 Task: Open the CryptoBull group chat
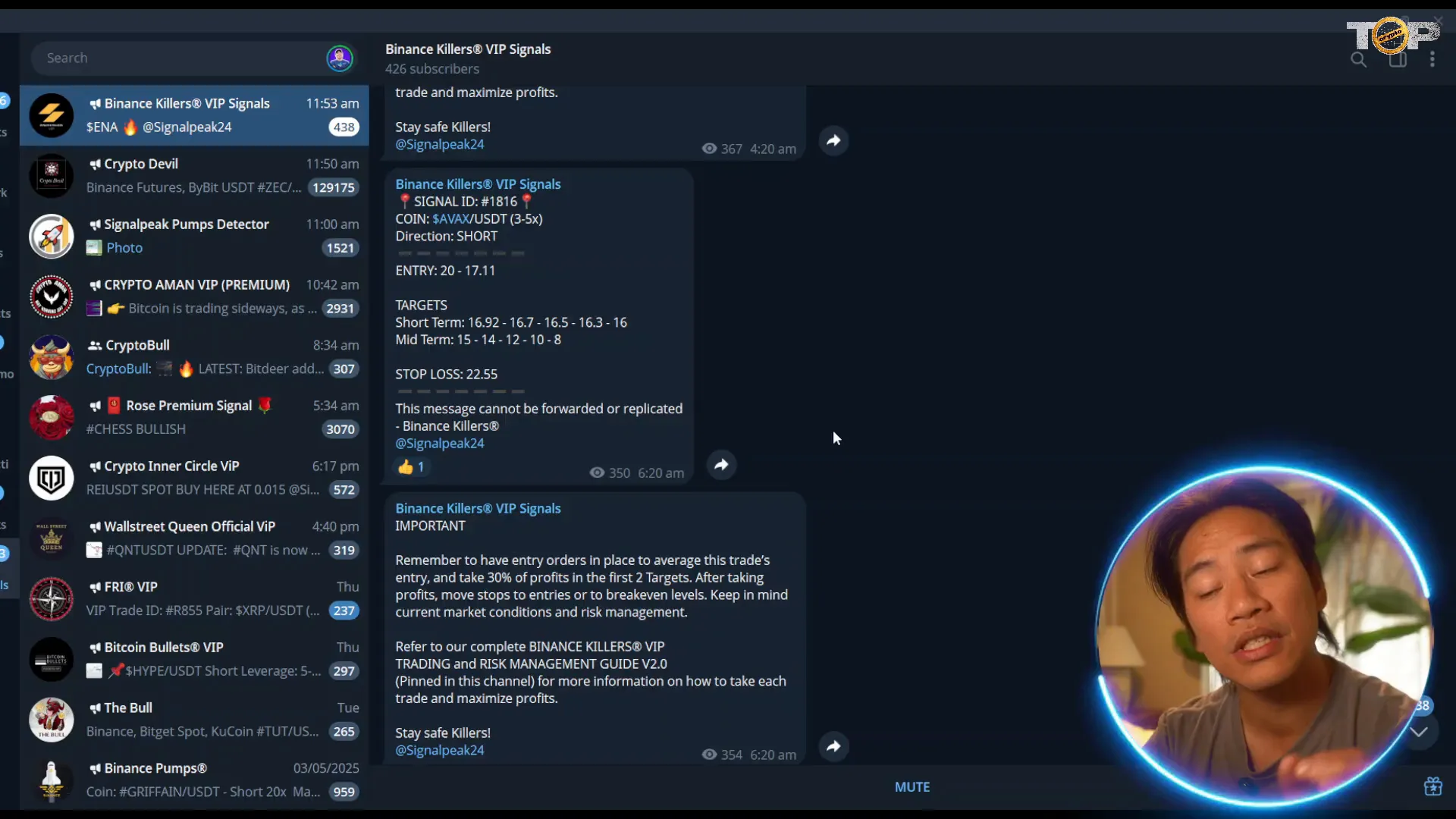point(194,357)
